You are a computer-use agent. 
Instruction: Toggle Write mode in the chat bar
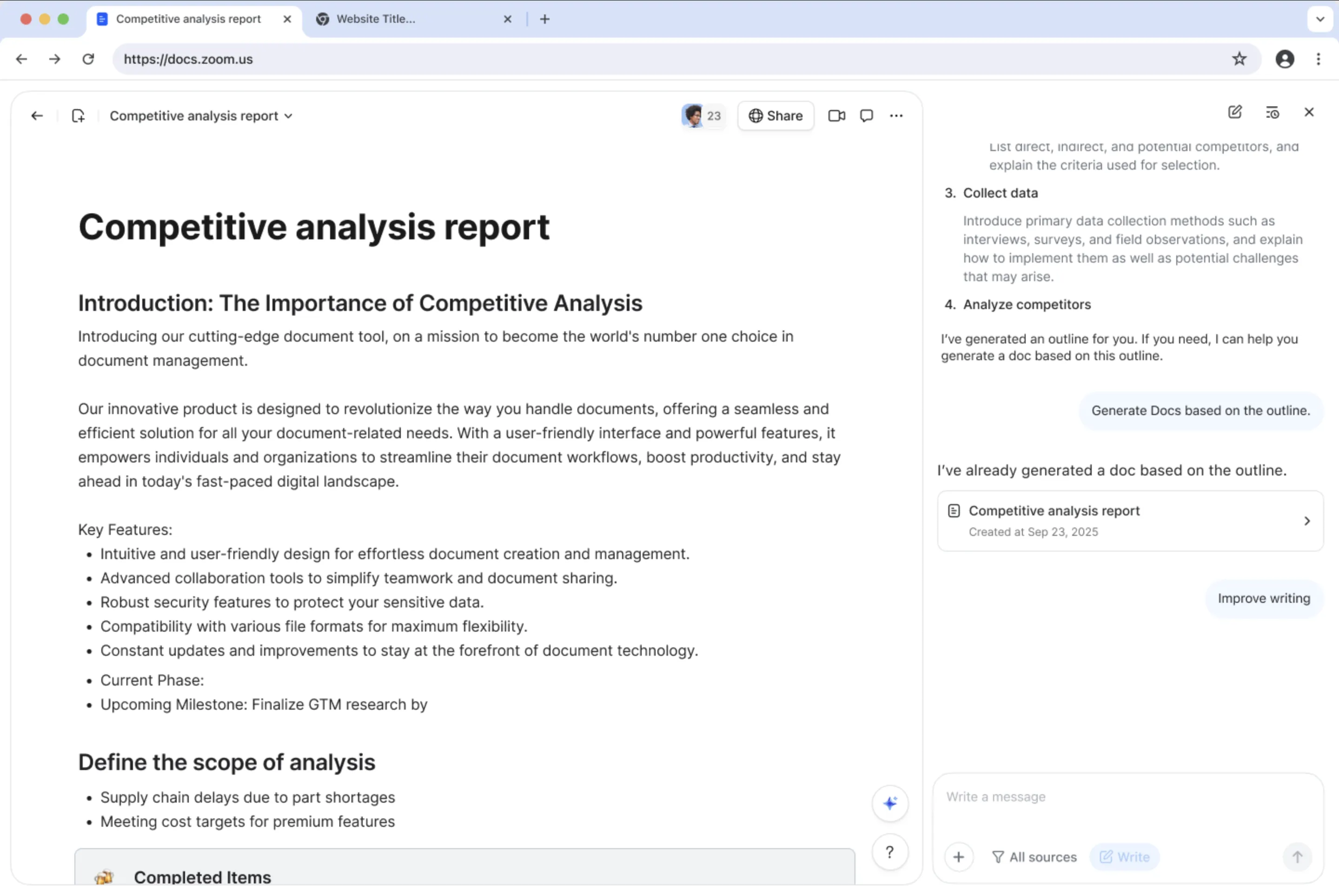click(x=1124, y=857)
